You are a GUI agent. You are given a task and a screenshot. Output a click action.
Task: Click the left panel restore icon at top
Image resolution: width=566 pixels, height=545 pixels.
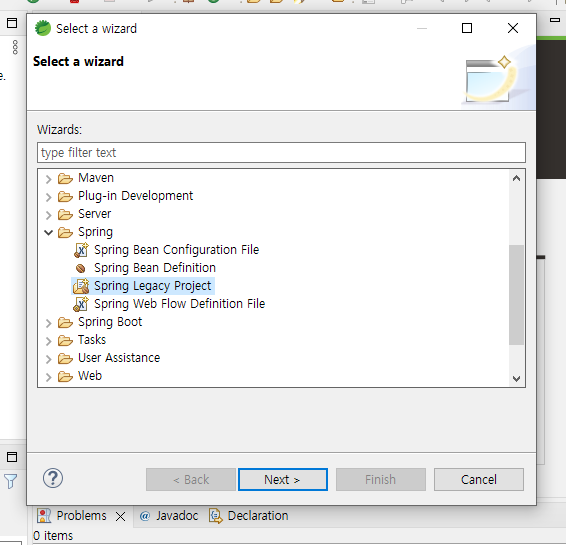pos(12,23)
